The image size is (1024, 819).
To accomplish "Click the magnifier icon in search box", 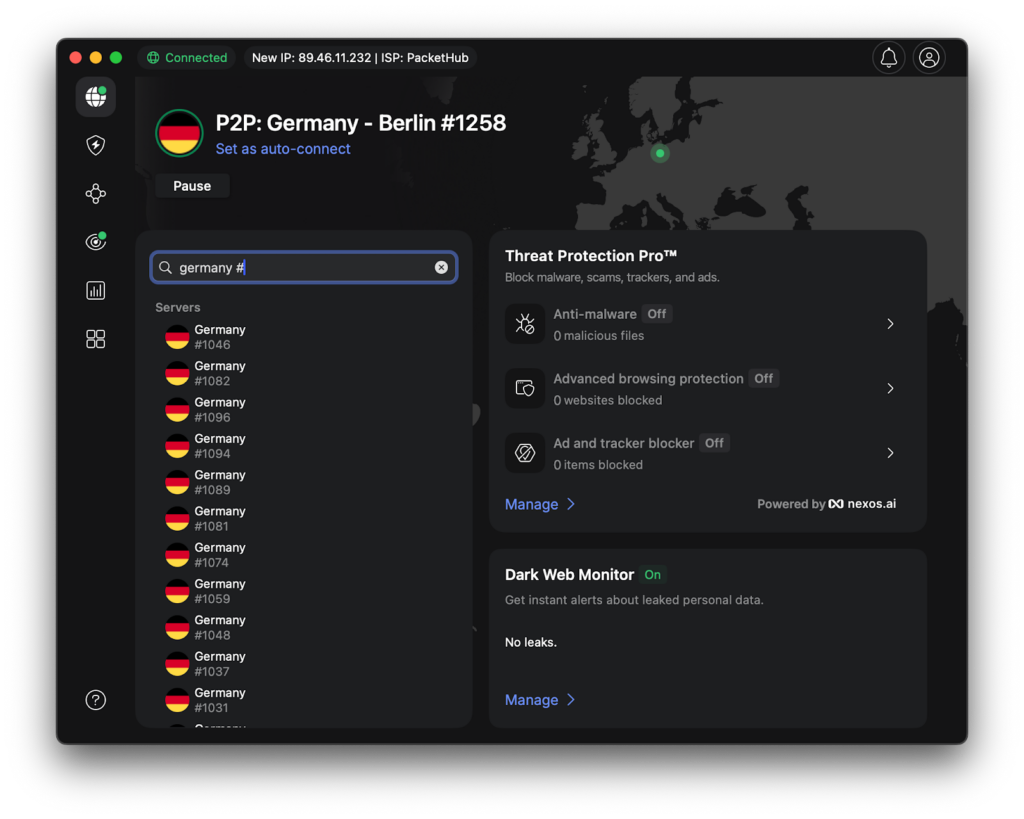I will 165,267.
